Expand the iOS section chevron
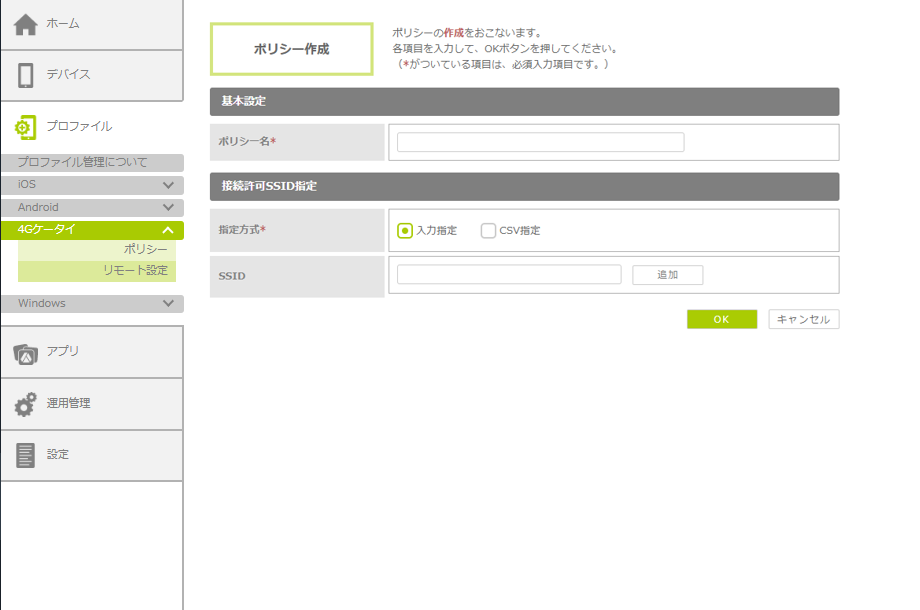920x610 pixels. point(168,185)
